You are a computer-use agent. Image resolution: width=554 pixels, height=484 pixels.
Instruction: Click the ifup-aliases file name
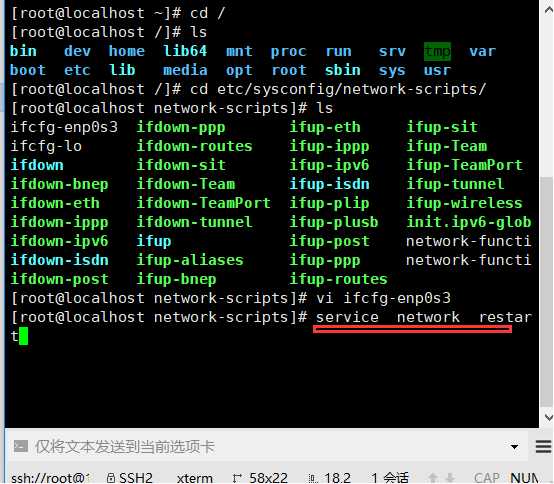click(x=190, y=260)
